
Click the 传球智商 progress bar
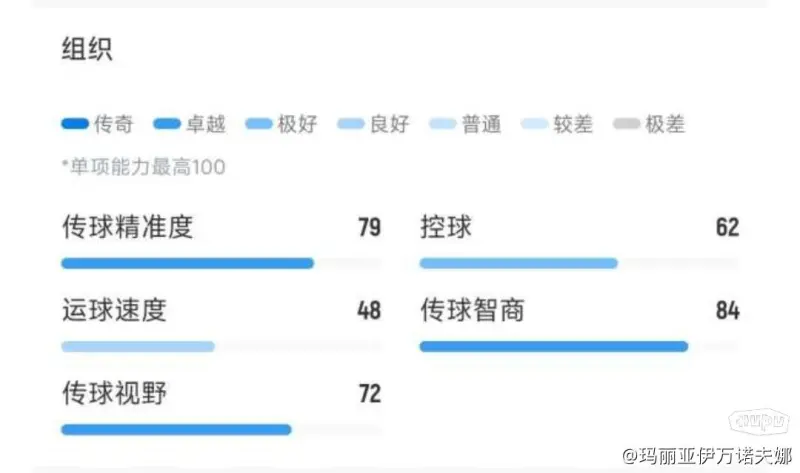tap(579, 346)
